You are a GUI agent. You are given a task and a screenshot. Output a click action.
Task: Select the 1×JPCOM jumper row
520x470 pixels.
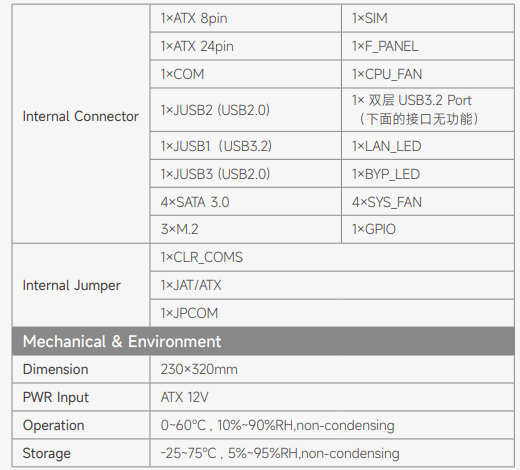pos(332,313)
